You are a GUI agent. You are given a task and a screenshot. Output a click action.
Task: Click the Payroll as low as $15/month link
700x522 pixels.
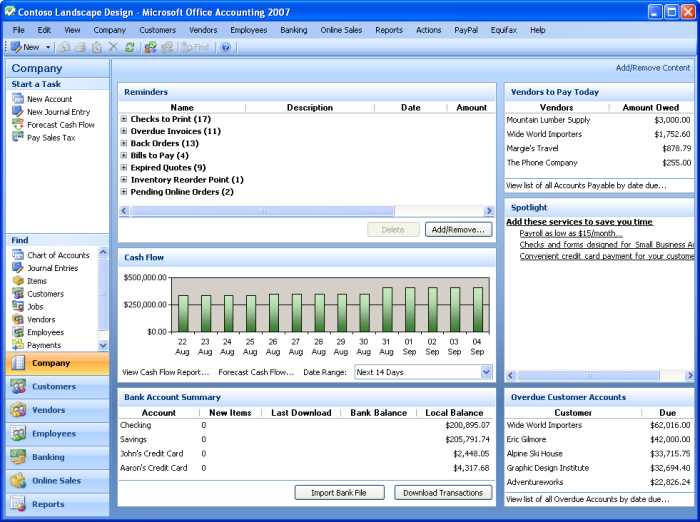pos(571,233)
